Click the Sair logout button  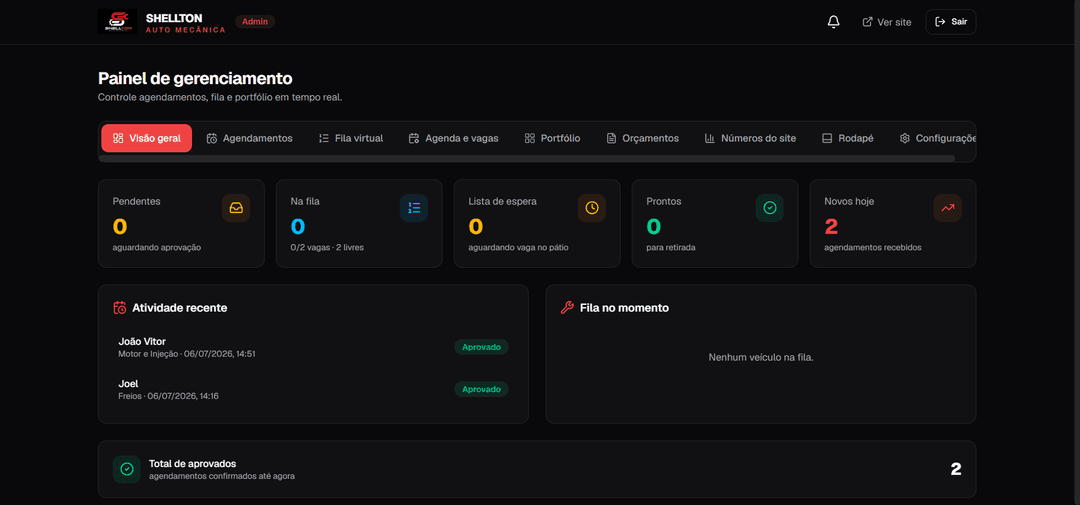coord(951,22)
